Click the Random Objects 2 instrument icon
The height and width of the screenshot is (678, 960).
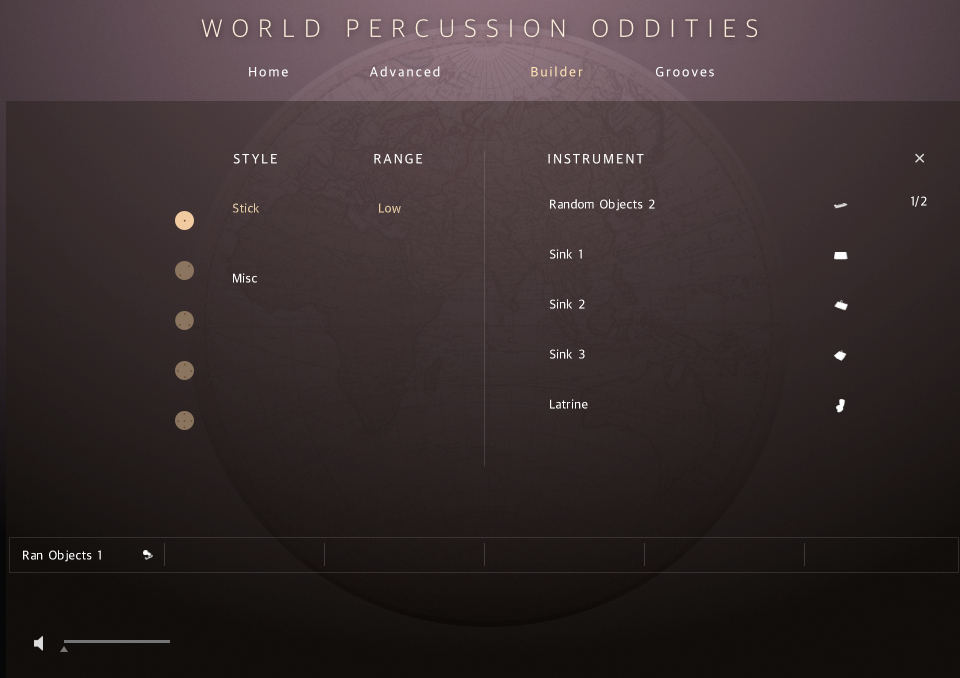point(840,205)
